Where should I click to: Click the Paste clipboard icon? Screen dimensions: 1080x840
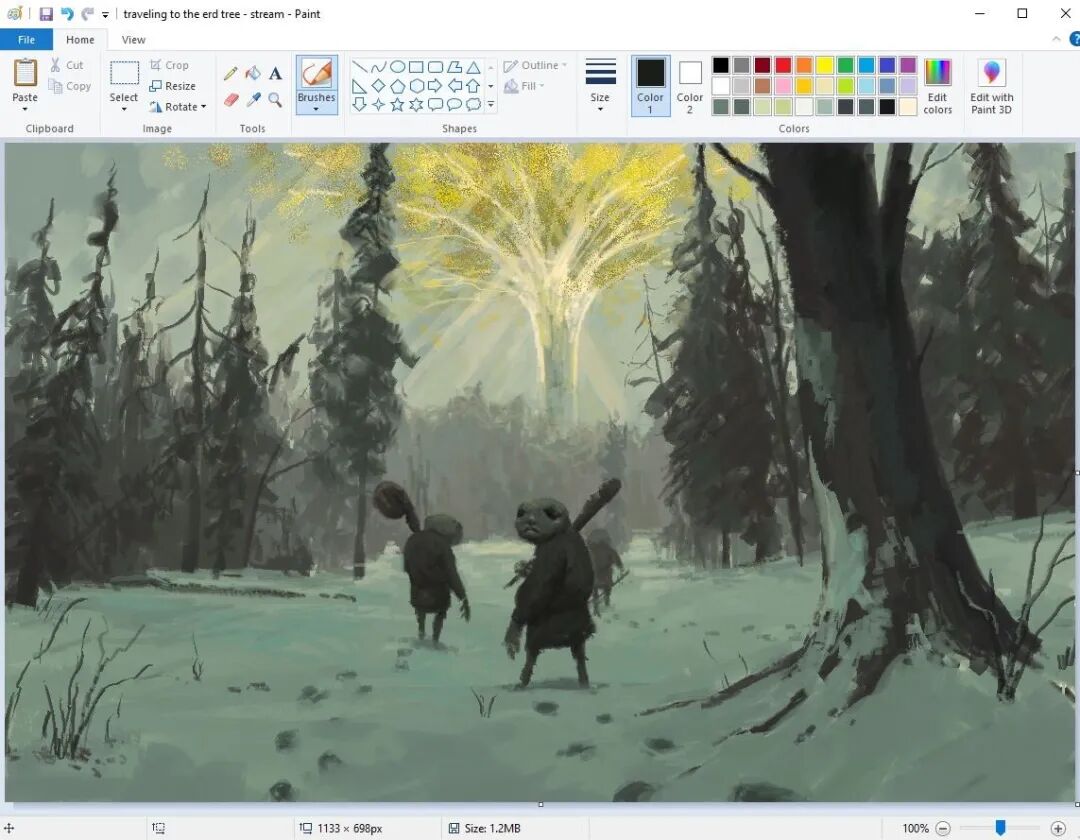click(x=25, y=73)
